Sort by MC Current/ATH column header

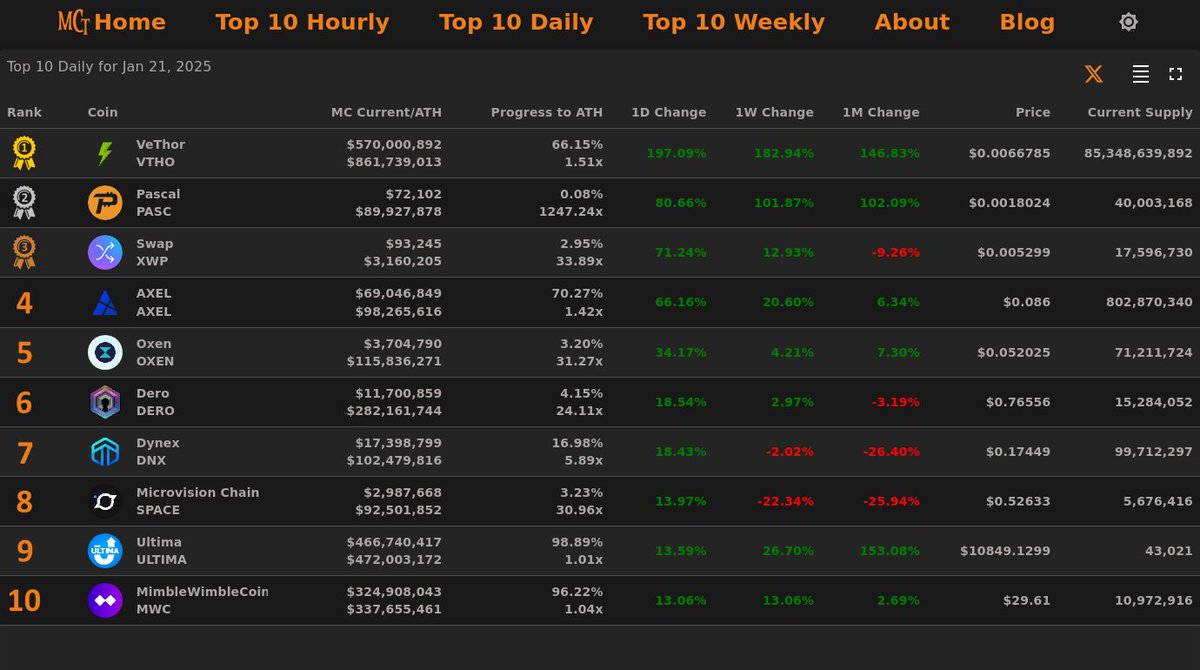coord(386,113)
